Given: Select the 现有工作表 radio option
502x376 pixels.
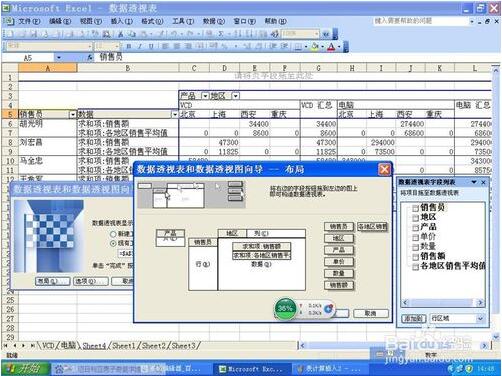Looking at the screenshot, I should [x=113, y=243].
